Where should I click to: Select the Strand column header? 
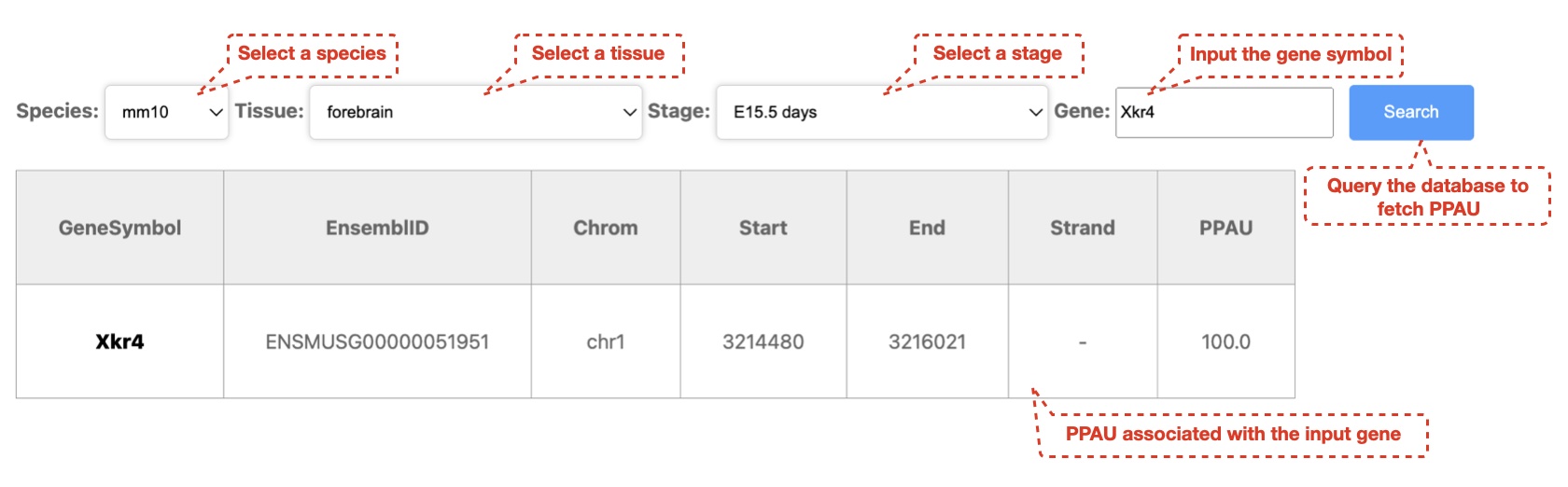click(x=1083, y=228)
